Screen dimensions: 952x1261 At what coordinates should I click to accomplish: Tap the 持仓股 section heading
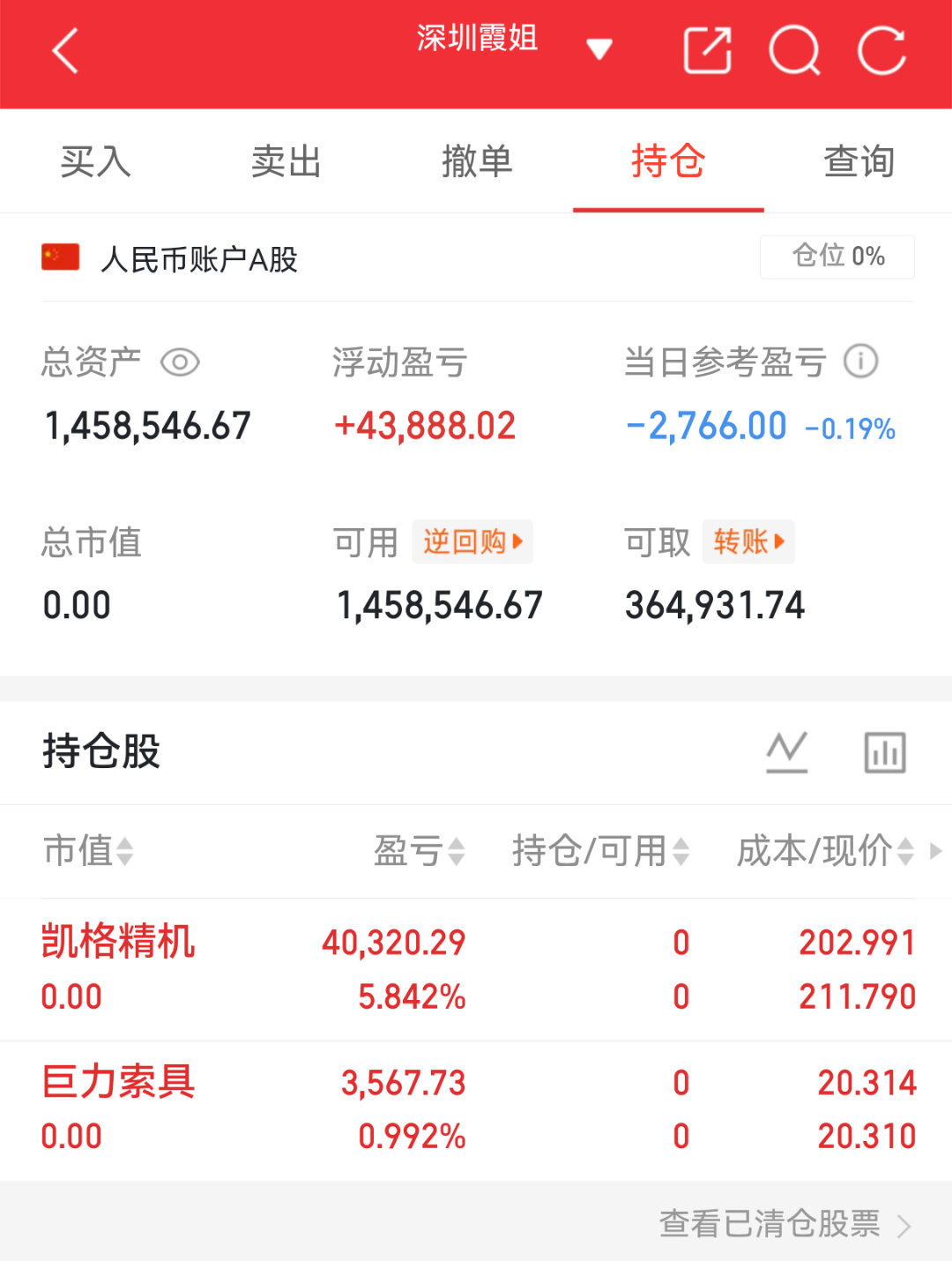(101, 751)
